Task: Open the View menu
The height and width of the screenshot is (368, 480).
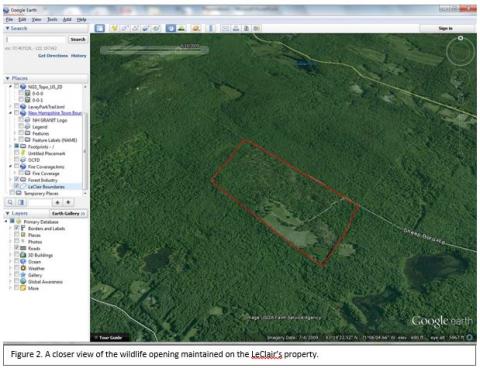Action: click(36, 20)
